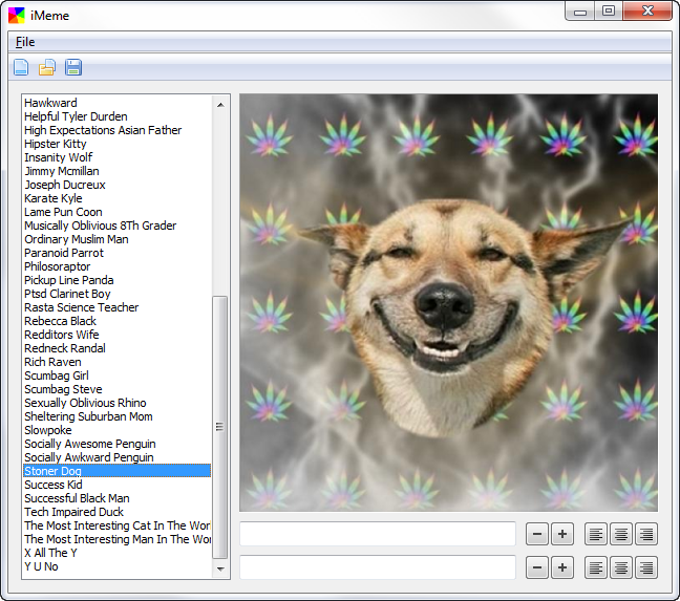Screen dimensions: 680x601
Task: Decrease bottom text size with minus button
Action: pyautogui.click(x=537, y=568)
